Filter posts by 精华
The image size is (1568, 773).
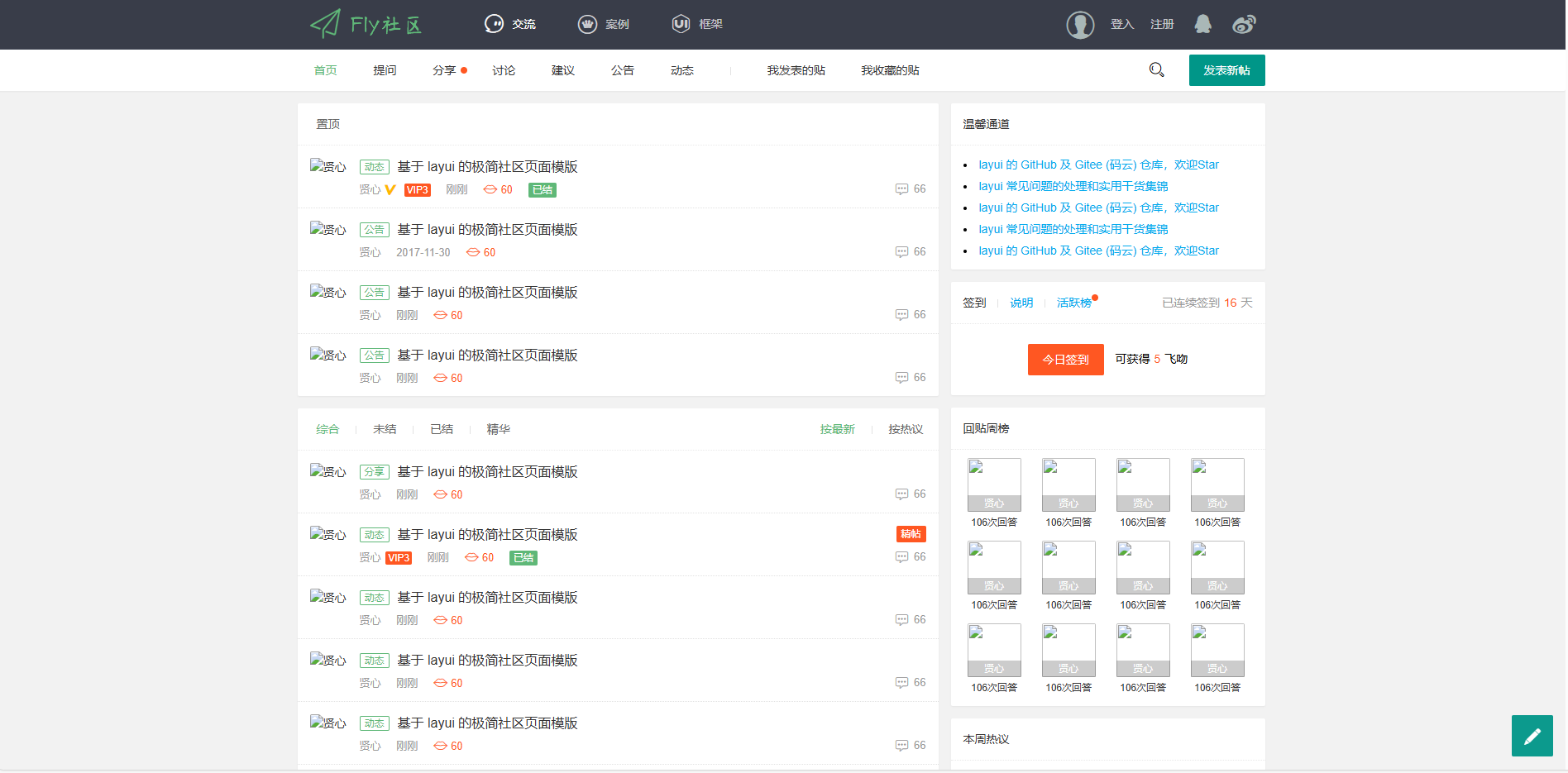[x=499, y=429]
